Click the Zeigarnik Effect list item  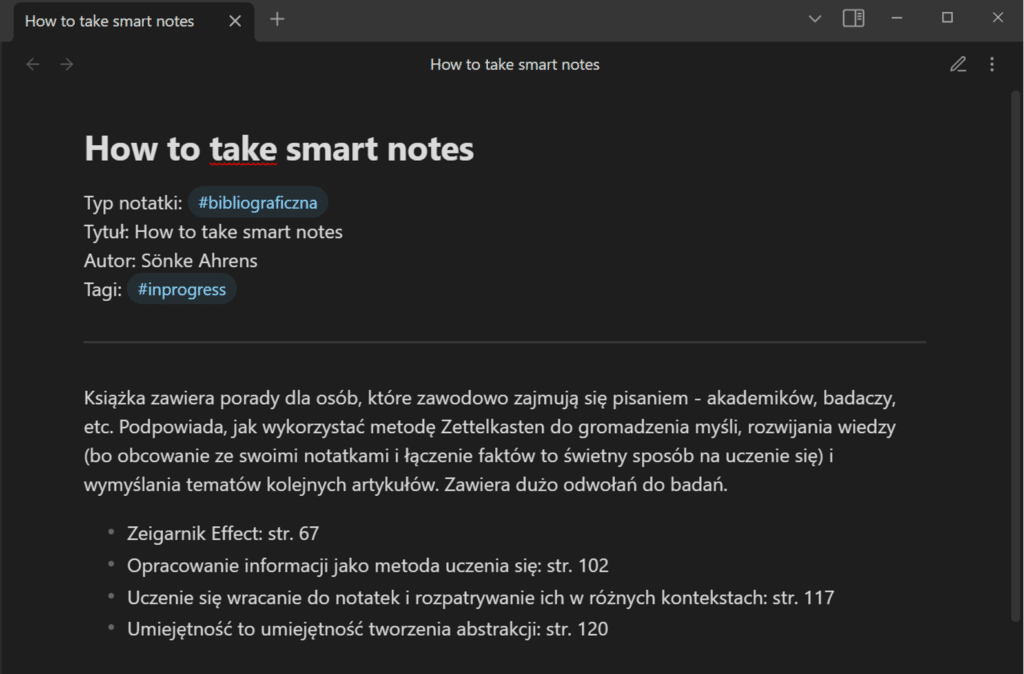(x=222, y=533)
